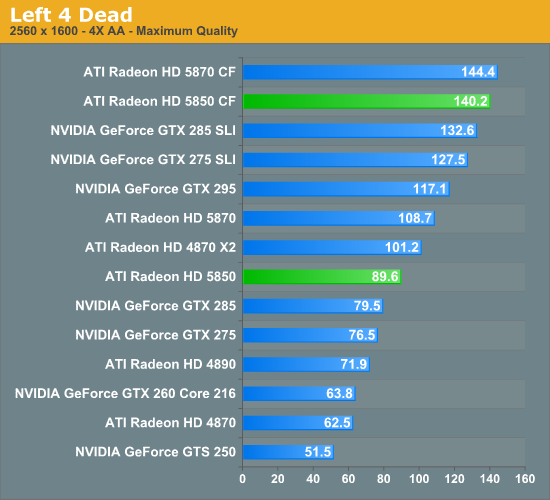550x500 pixels.
Task: Select the 'NVIDIA GeForce GTX 275' single-card label
Action: pyautogui.click(x=155, y=335)
